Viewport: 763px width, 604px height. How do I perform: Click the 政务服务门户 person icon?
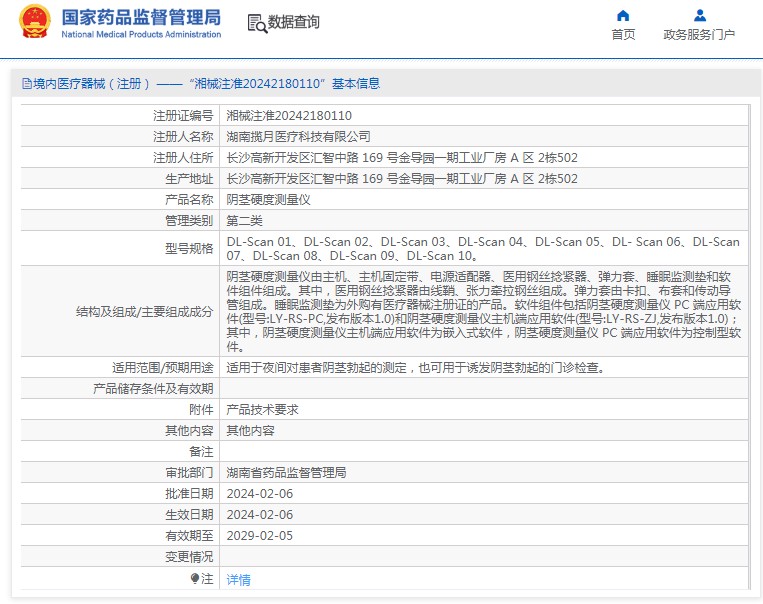[700, 16]
